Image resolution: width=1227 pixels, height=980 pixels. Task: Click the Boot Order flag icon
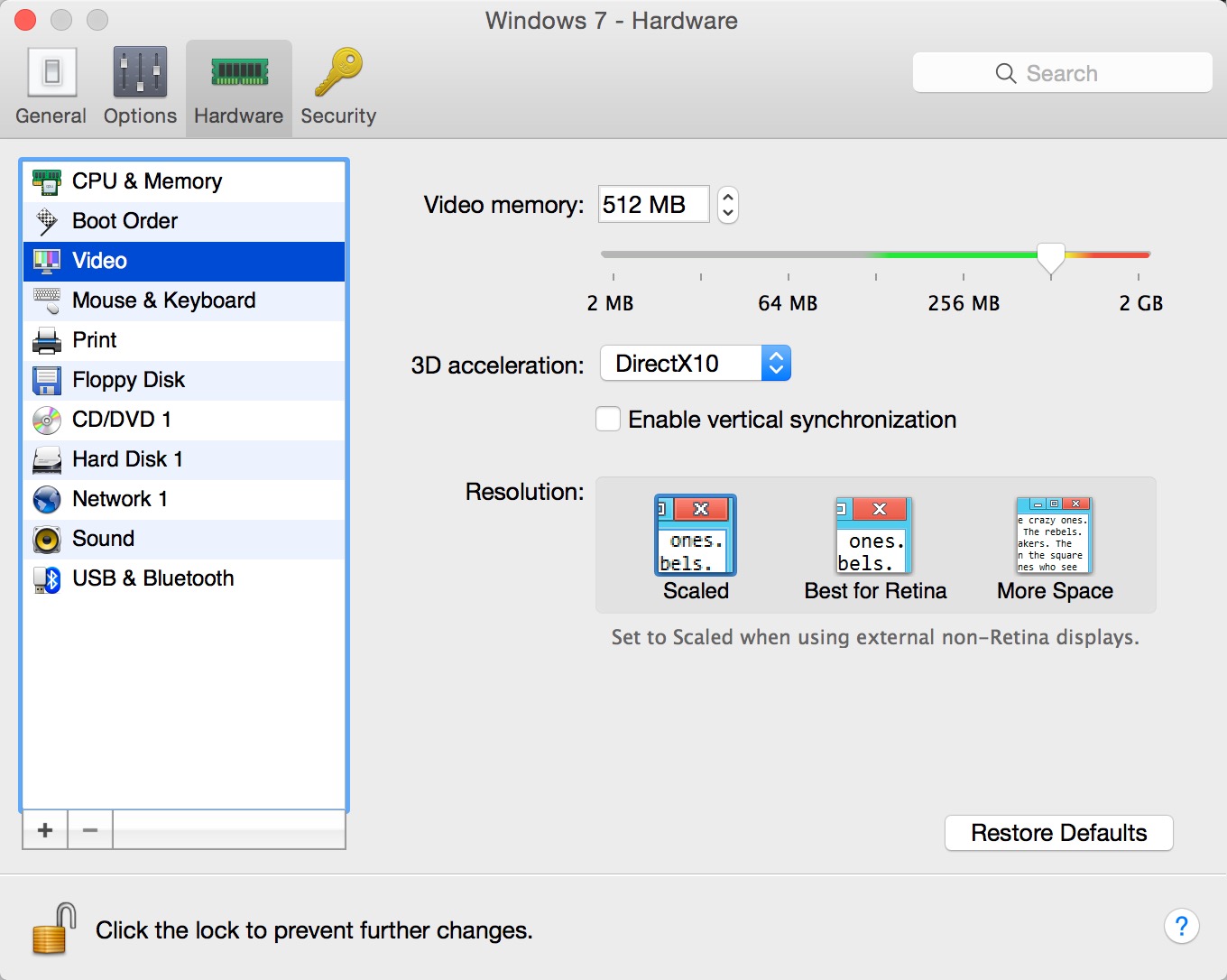coord(47,221)
